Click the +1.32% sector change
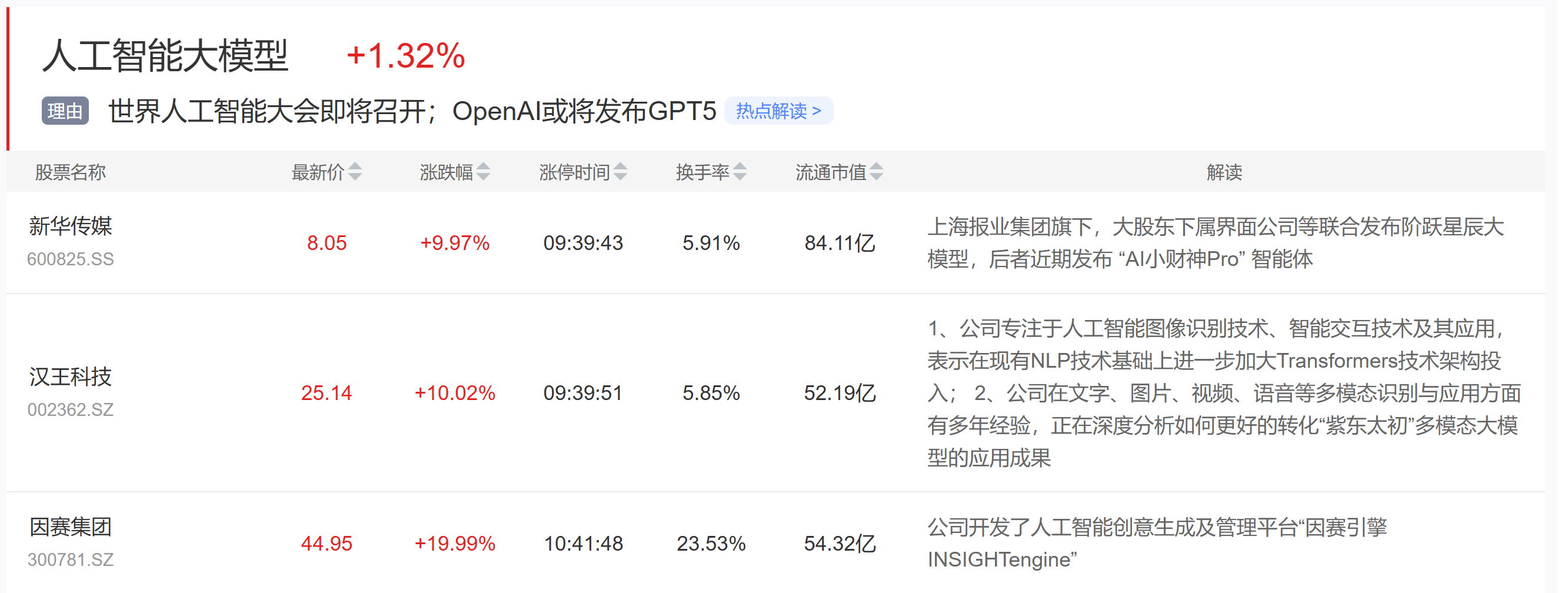Screen dimensions: 1568x593 [405, 55]
